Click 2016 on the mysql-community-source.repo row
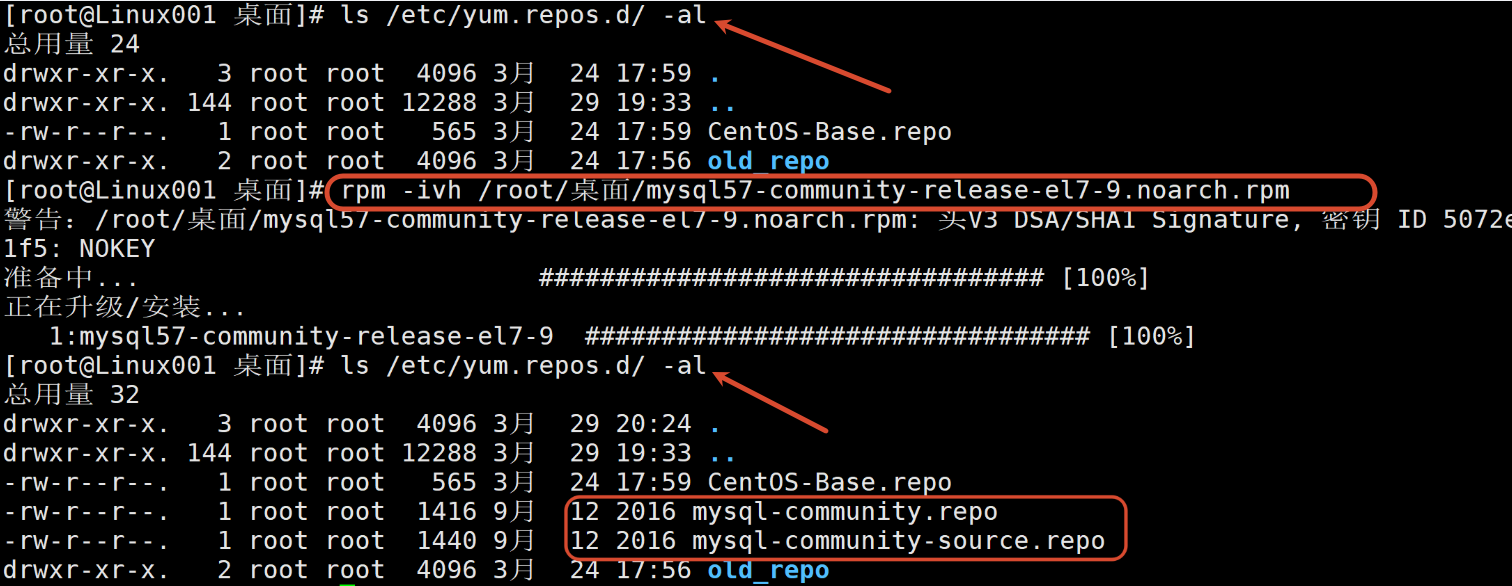1512x586 pixels. [x=646, y=541]
